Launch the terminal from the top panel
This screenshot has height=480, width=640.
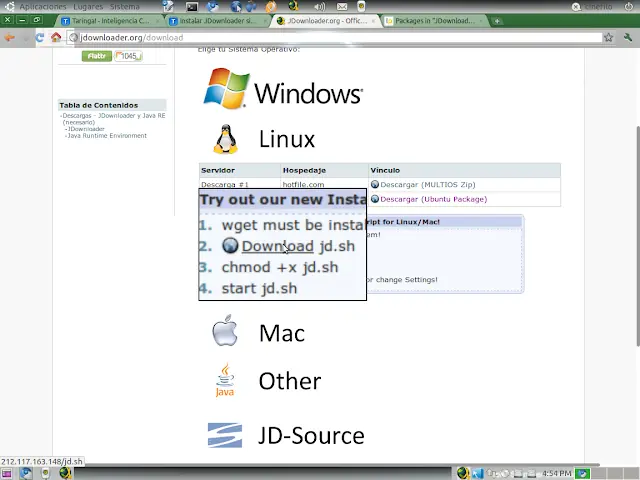click(192, 7)
